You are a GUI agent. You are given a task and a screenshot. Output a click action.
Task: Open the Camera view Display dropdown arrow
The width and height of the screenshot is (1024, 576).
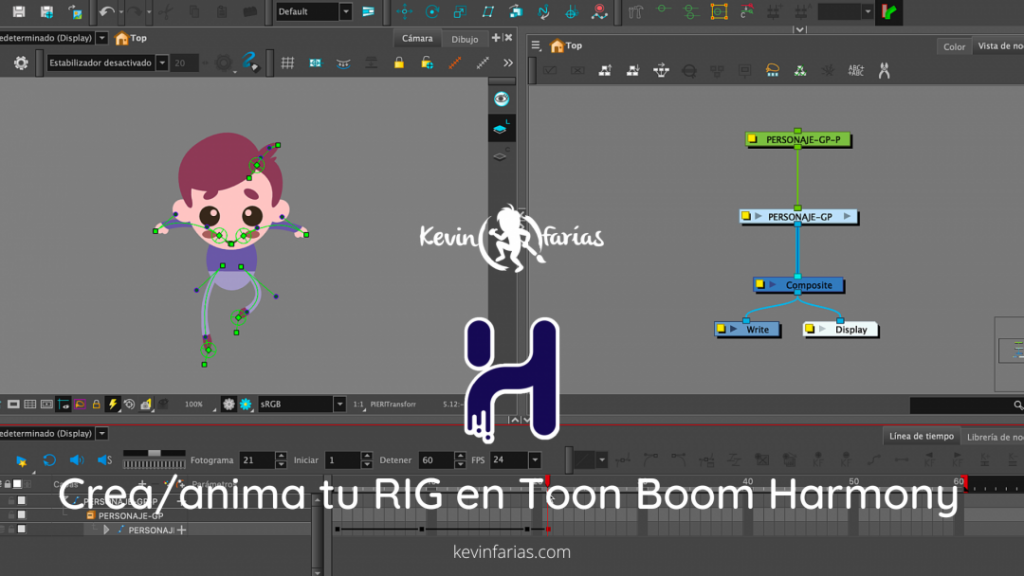click(102, 38)
